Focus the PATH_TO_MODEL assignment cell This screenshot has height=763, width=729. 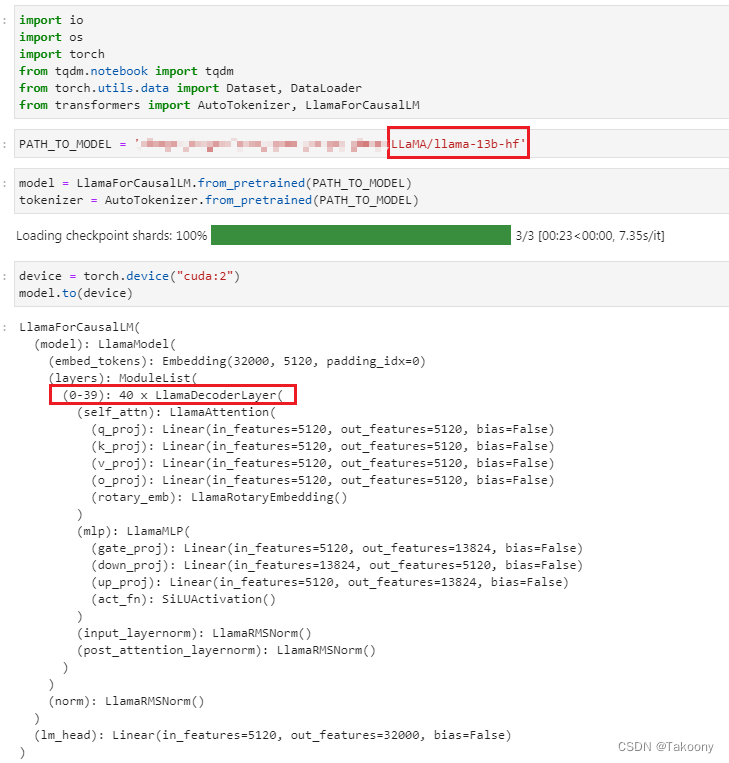coord(371,144)
